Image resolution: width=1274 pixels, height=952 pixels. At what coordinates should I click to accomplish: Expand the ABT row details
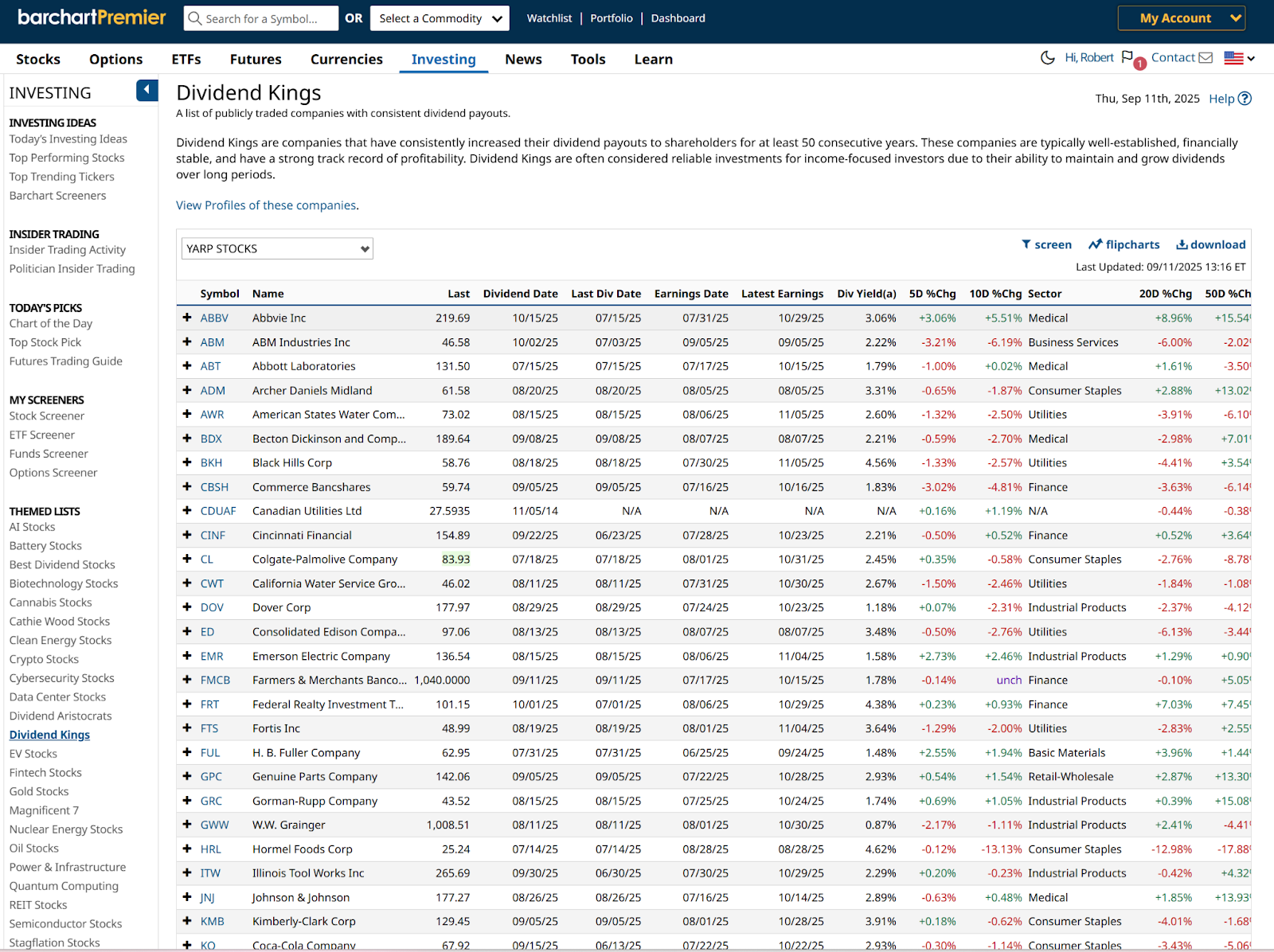pyautogui.click(x=187, y=366)
